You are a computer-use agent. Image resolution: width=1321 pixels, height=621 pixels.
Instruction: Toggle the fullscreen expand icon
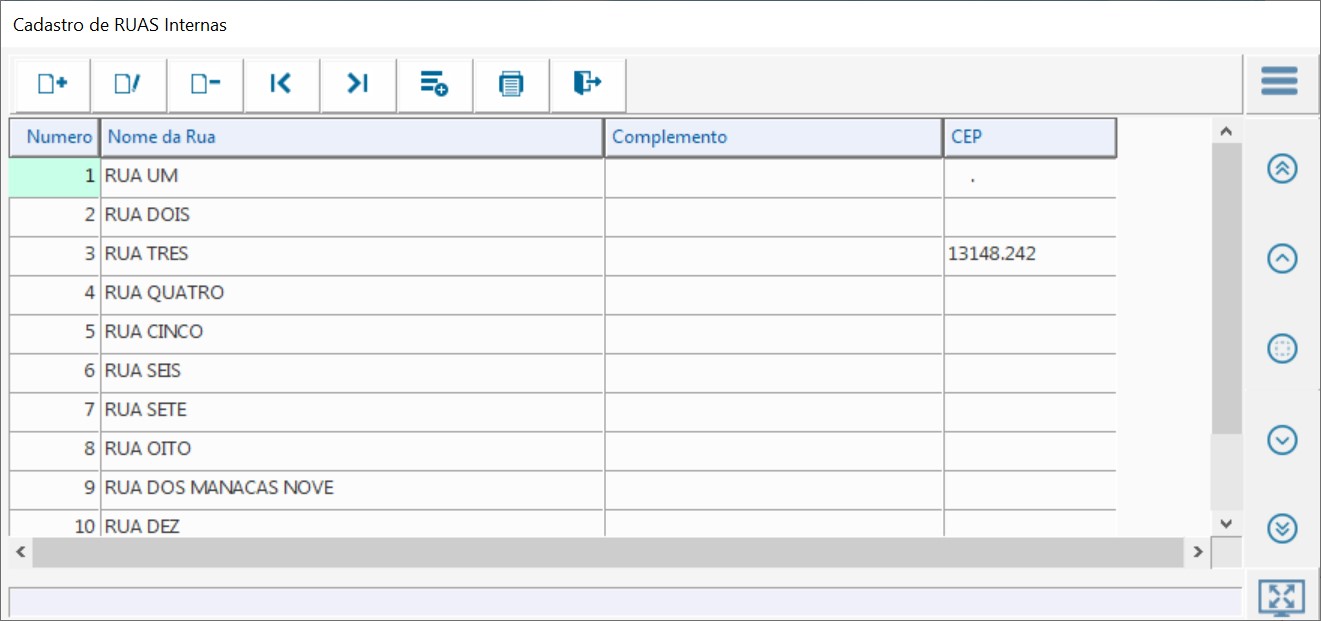tap(1280, 597)
